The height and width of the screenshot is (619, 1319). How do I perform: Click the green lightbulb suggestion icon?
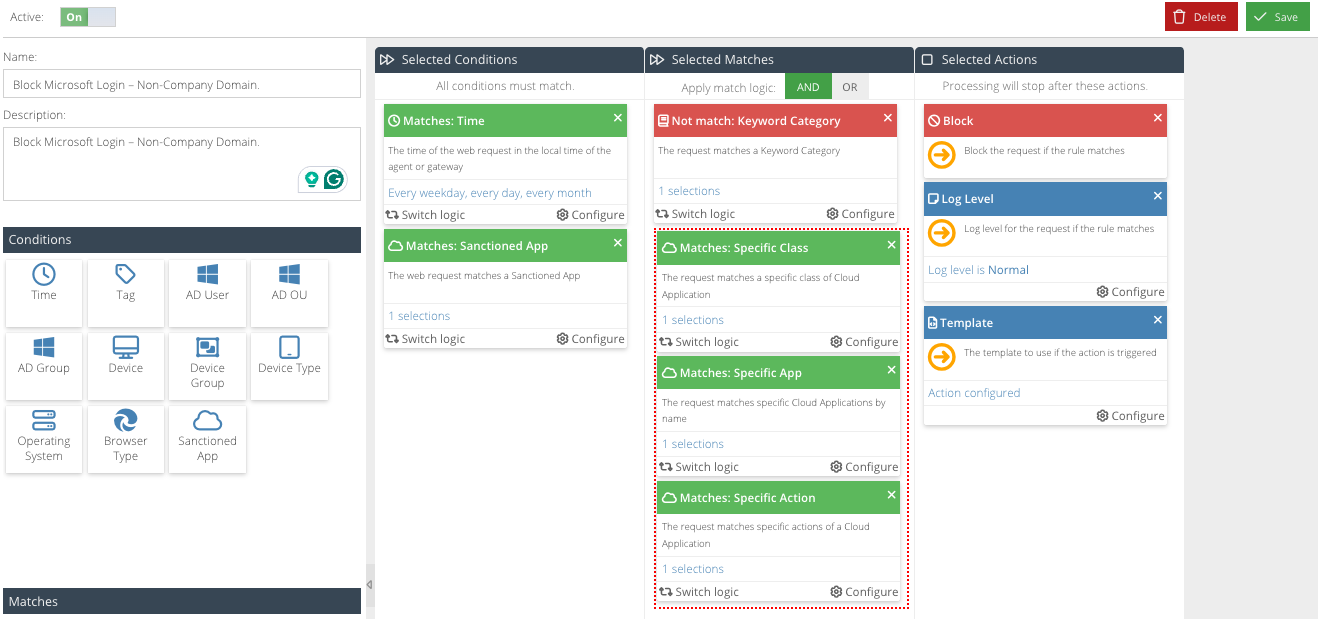coord(312,179)
